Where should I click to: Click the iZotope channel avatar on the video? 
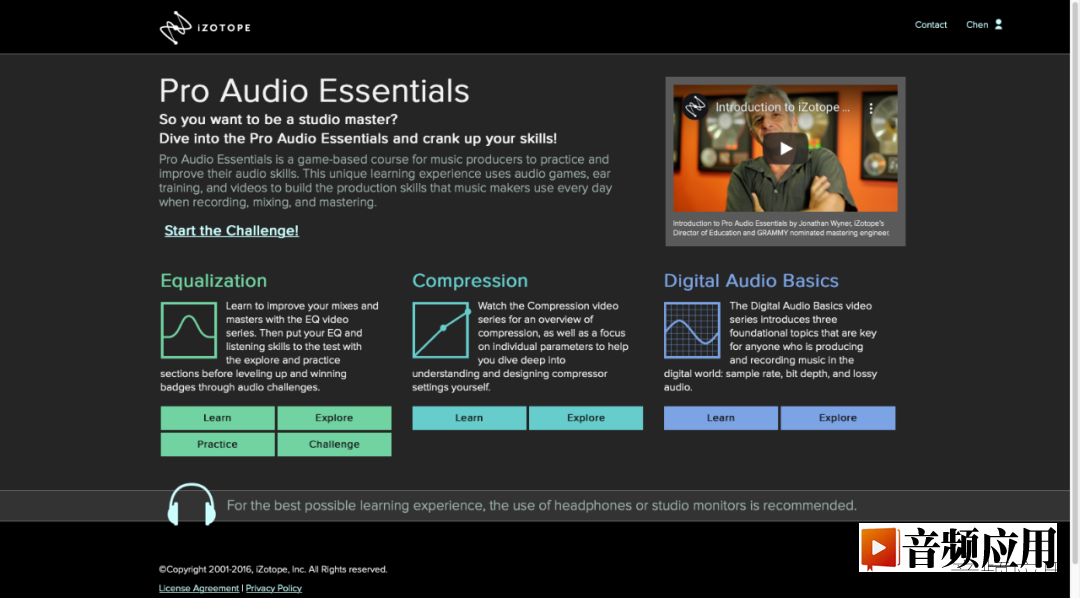click(695, 107)
